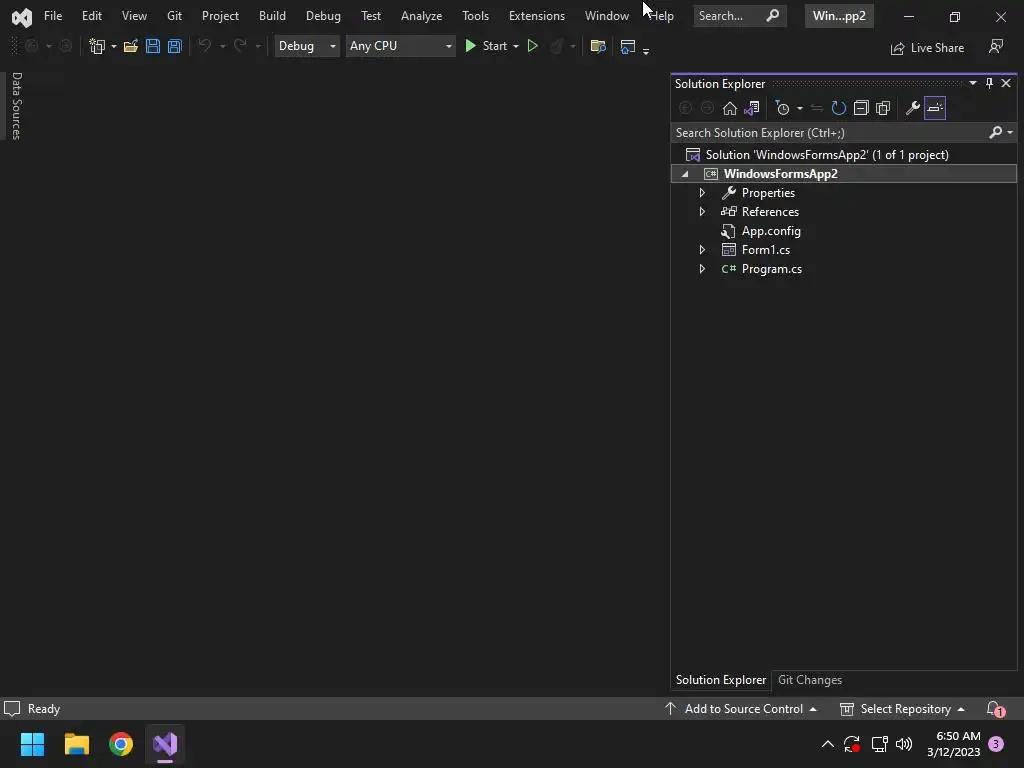Expand the Program.cs node
This screenshot has width=1024, height=768.
702,268
